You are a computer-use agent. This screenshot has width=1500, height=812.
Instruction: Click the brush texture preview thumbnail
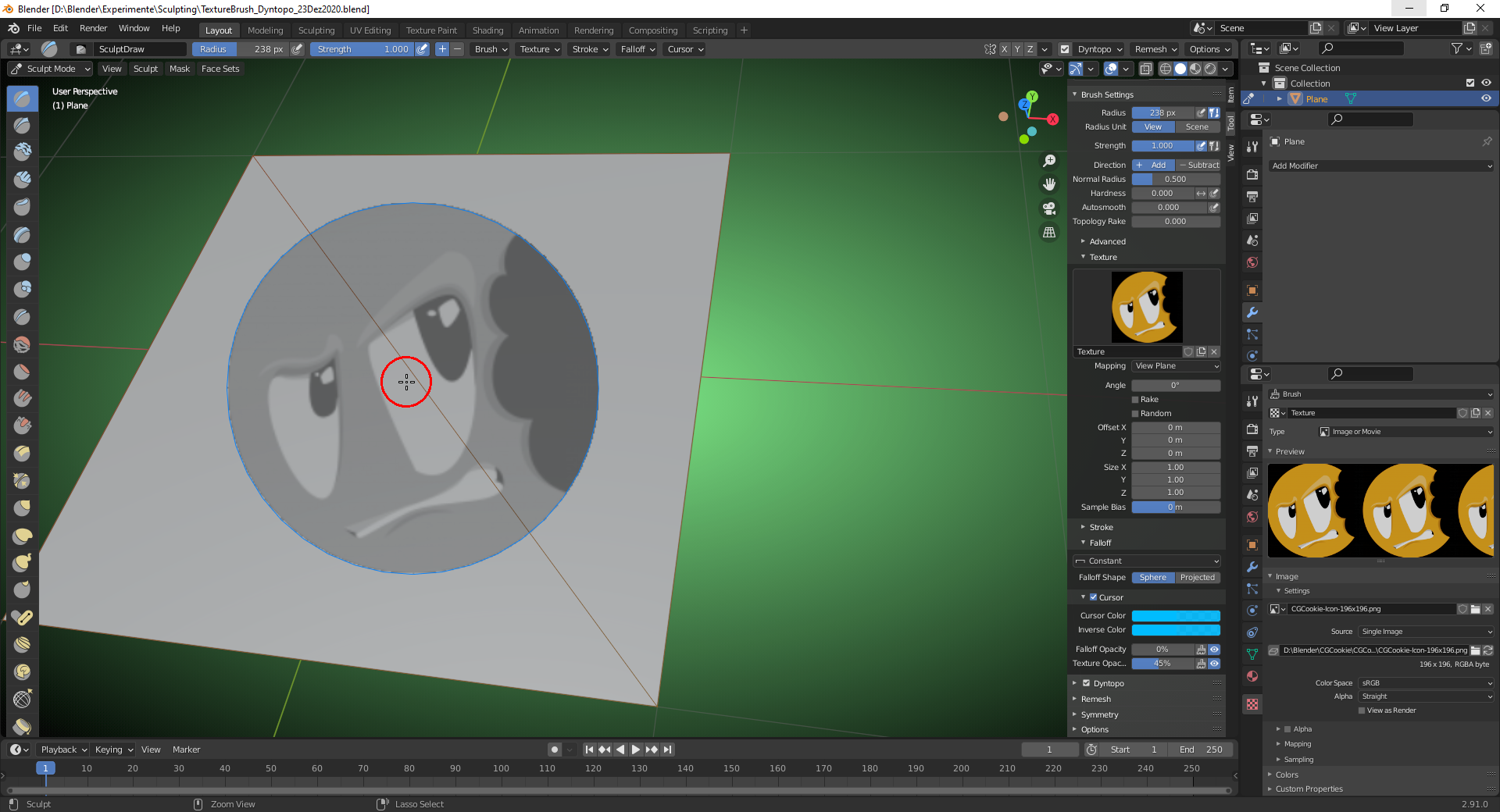(x=1146, y=307)
